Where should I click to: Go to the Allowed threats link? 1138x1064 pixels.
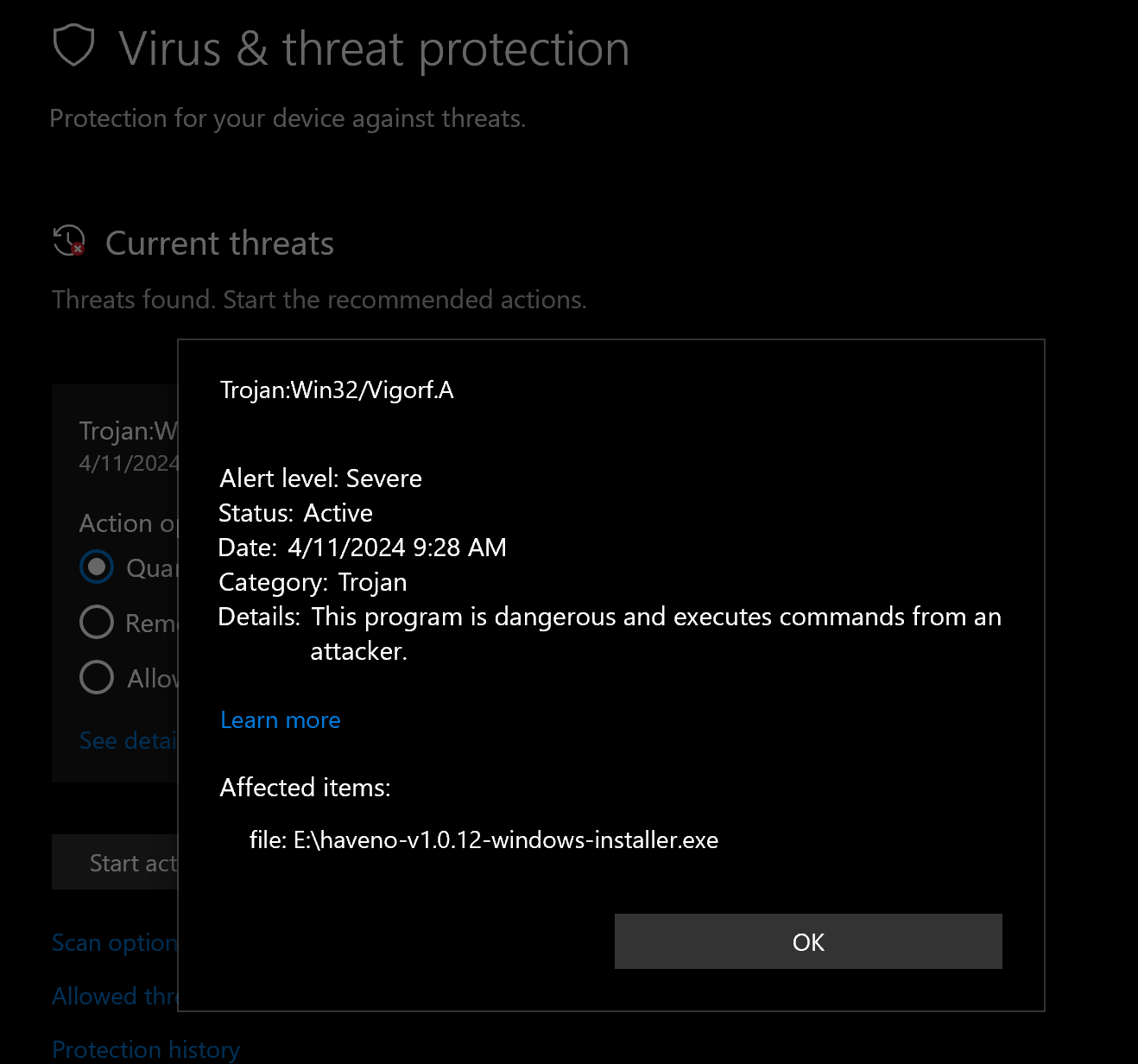point(115,997)
